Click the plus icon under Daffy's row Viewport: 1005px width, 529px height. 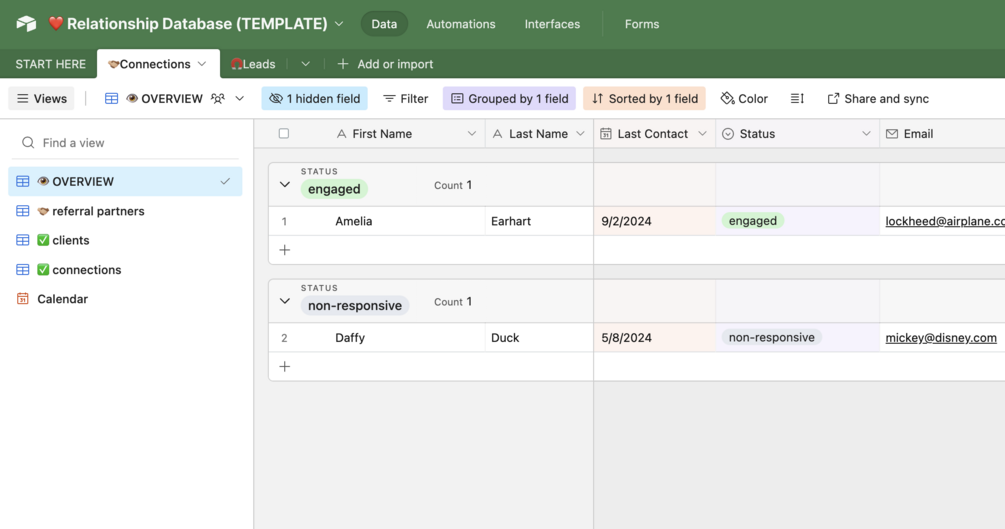click(x=285, y=367)
